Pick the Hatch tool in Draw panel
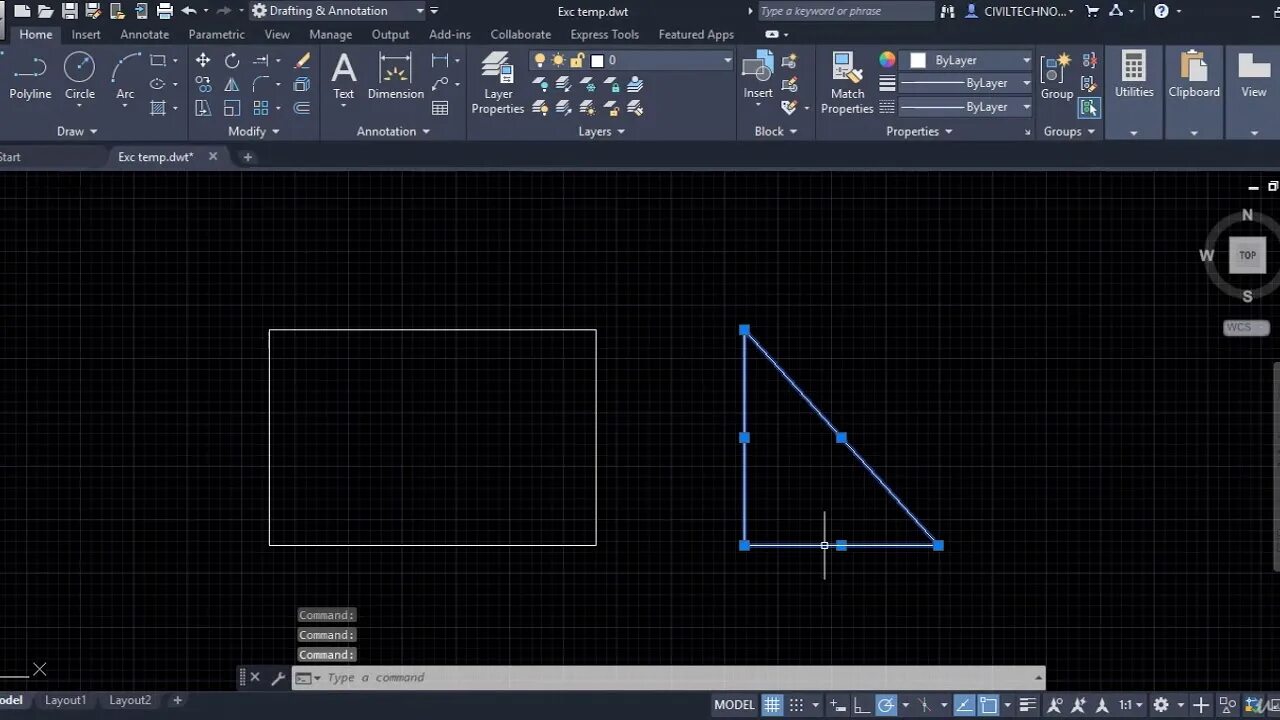The width and height of the screenshot is (1280, 720). tap(157, 108)
